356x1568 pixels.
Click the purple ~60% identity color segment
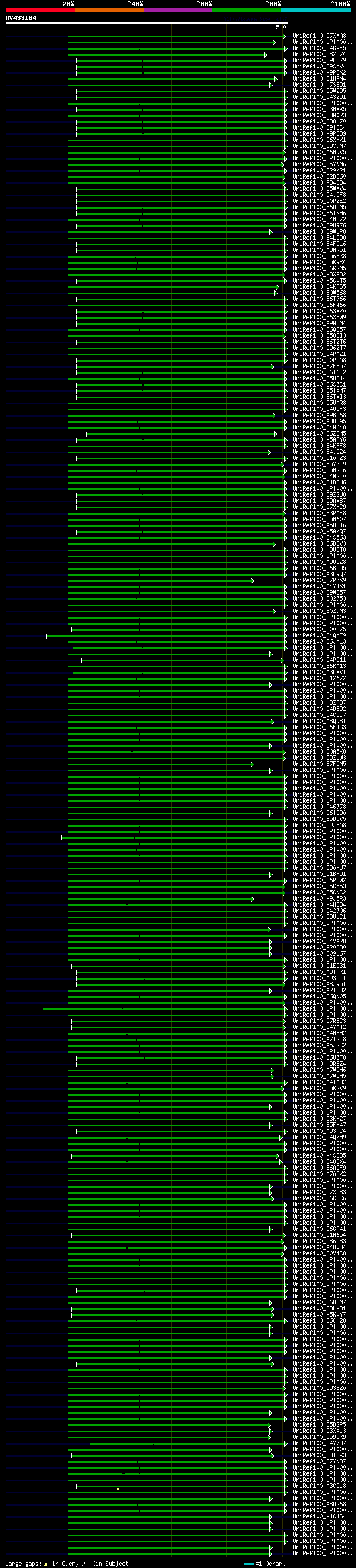pos(179,10)
